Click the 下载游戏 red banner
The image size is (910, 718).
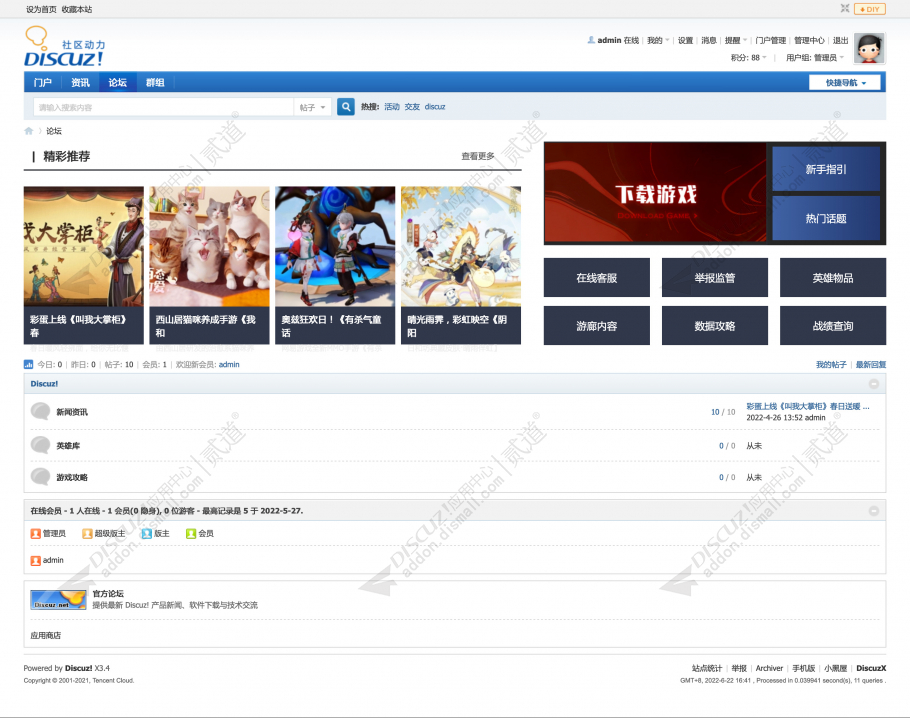(x=655, y=193)
